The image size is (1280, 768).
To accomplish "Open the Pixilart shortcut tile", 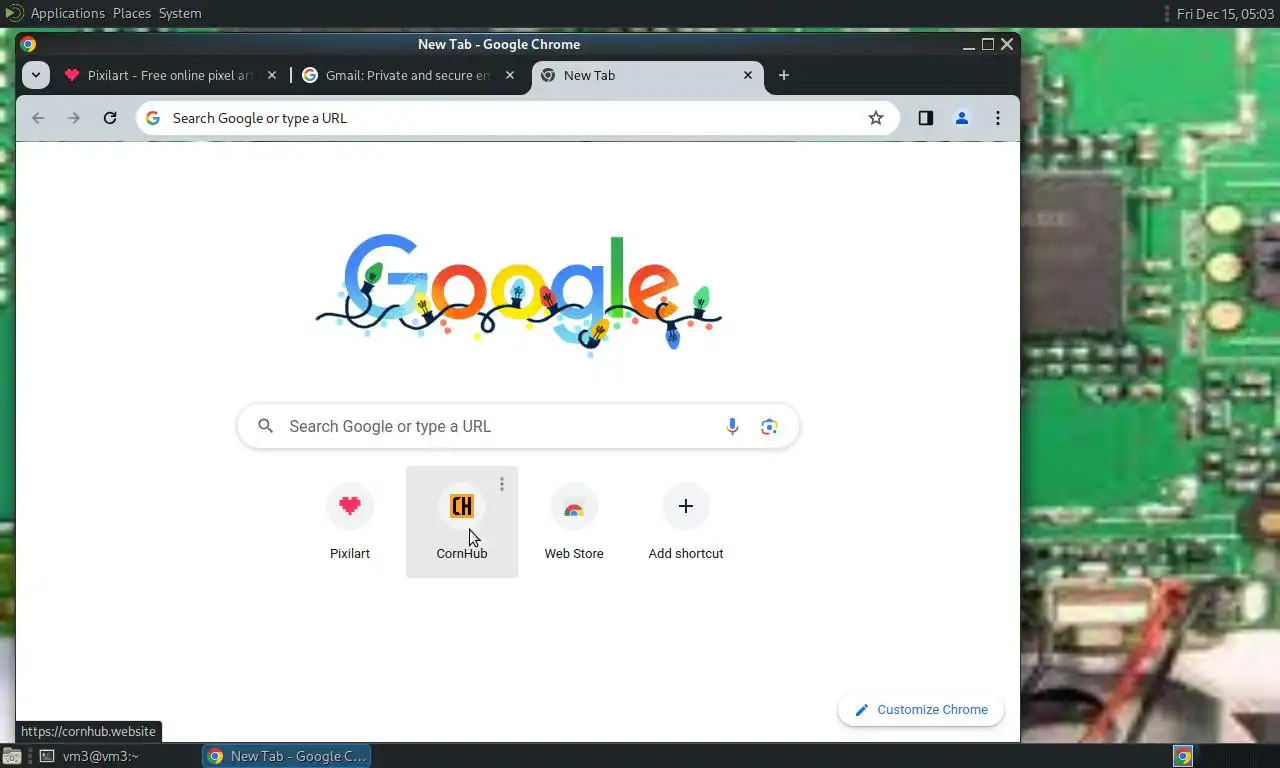I will pos(350,522).
